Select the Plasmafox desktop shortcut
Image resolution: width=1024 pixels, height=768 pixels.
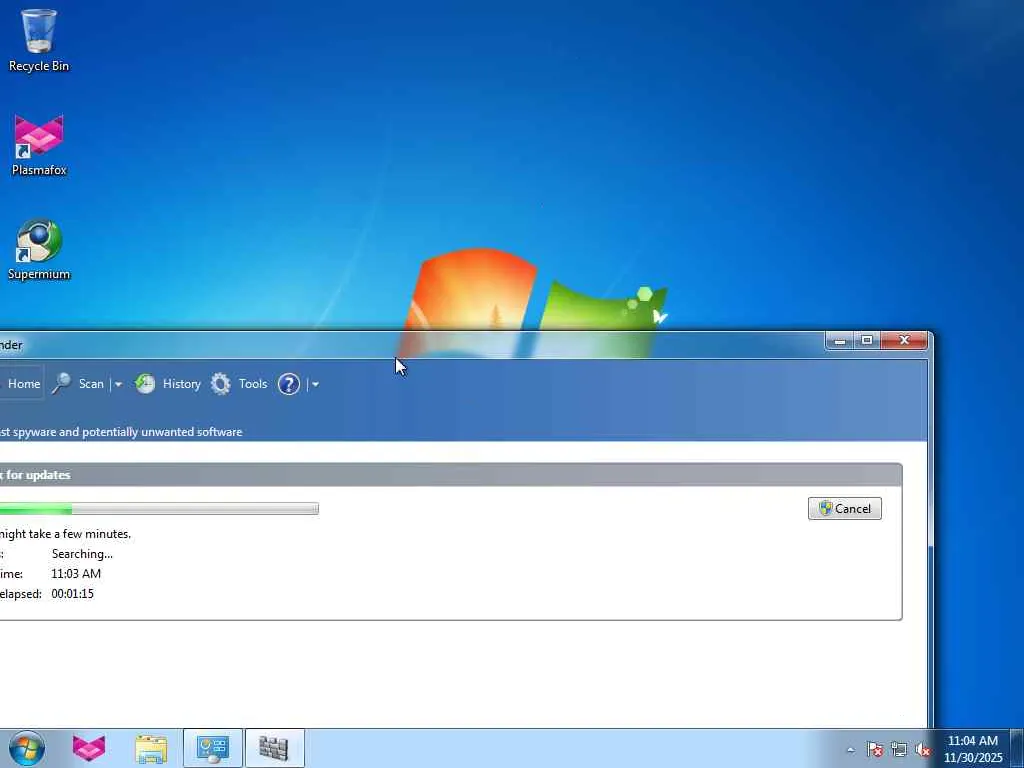(39, 146)
